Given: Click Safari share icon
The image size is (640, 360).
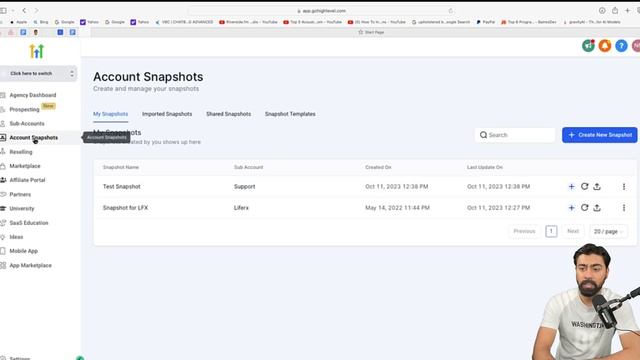Looking at the screenshot, I should click(615, 11).
